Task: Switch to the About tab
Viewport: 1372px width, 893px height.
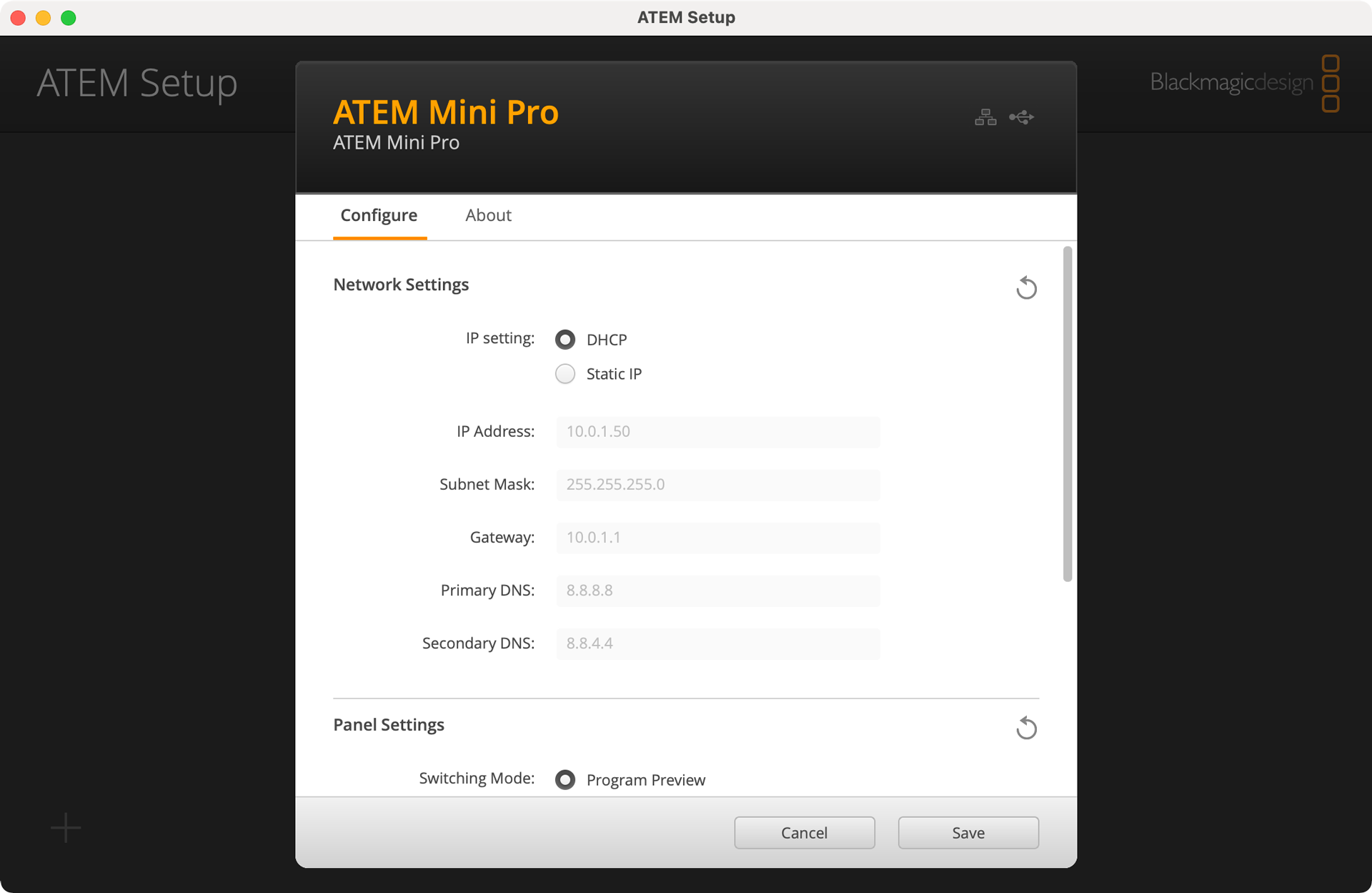Action: point(488,215)
